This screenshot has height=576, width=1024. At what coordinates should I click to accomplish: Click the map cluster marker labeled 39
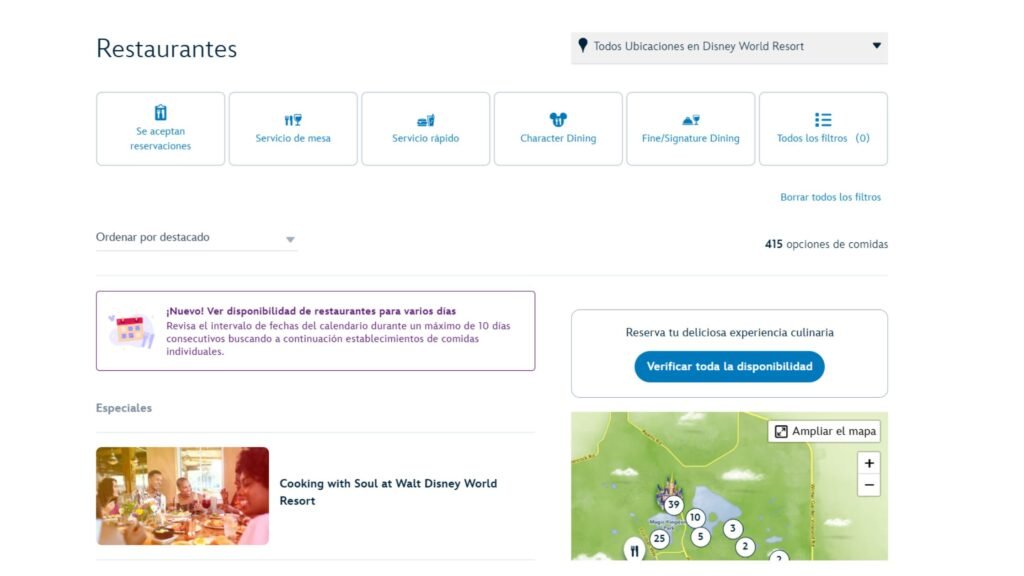point(674,505)
